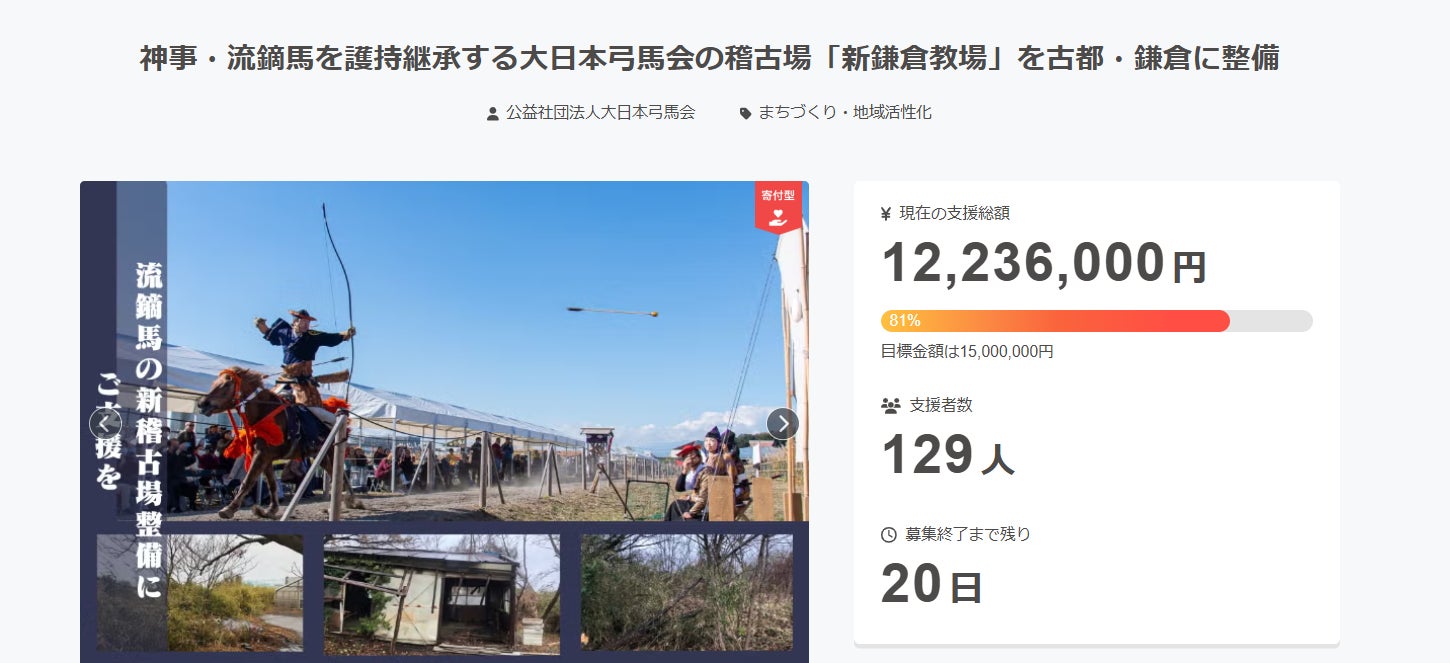Click the clock icon beside 募集終了まで残り
This screenshot has height=663, width=1450.
pyautogui.click(x=888, y=535)
